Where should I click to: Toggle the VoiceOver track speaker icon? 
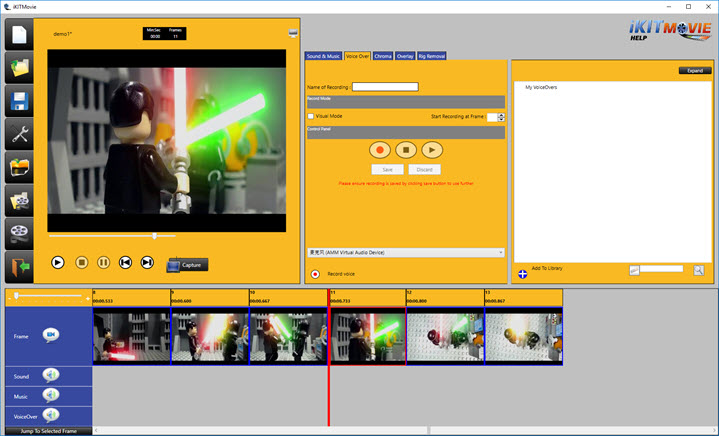(x=51, y=415)
